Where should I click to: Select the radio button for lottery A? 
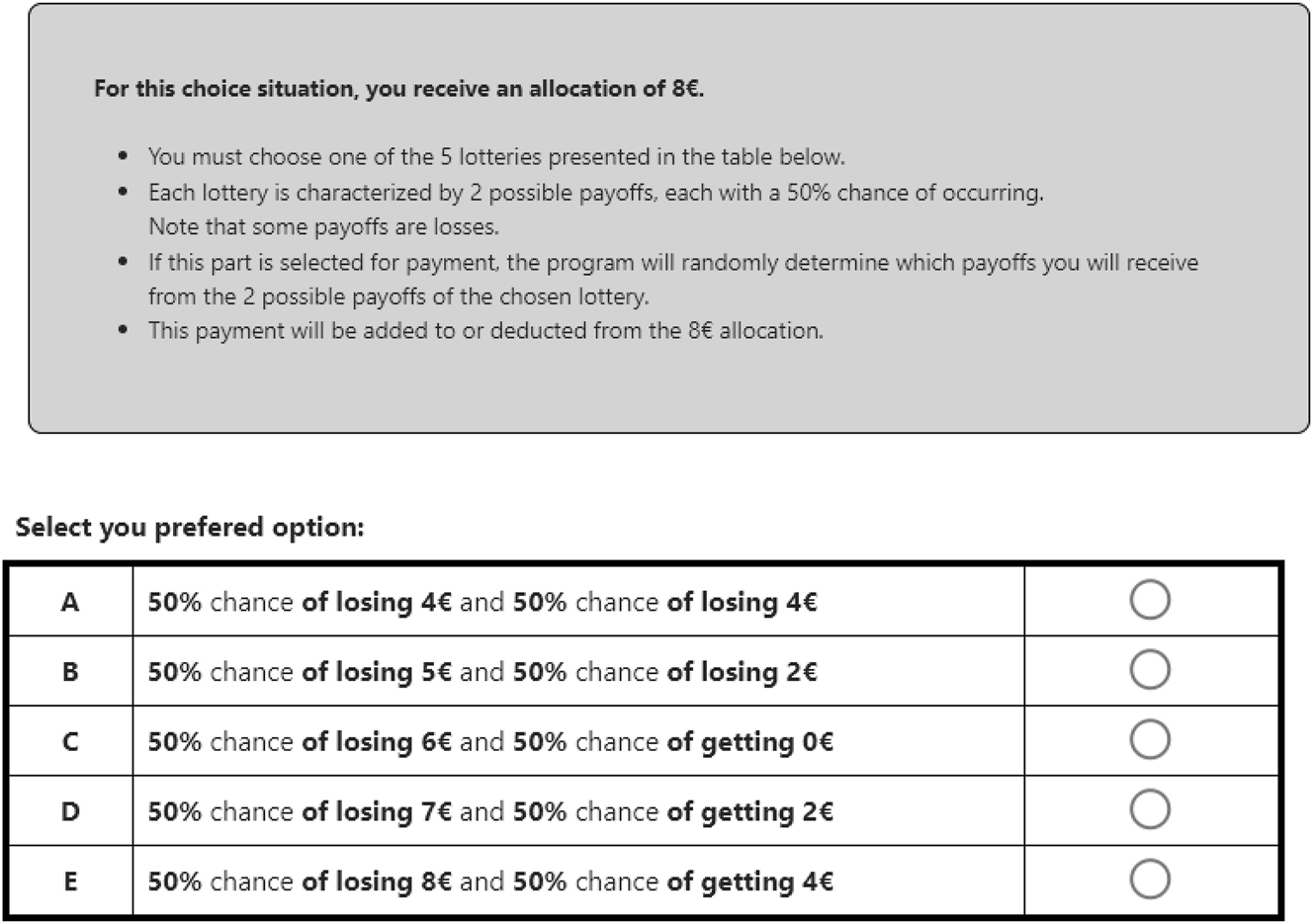(x=1150, y=600)
